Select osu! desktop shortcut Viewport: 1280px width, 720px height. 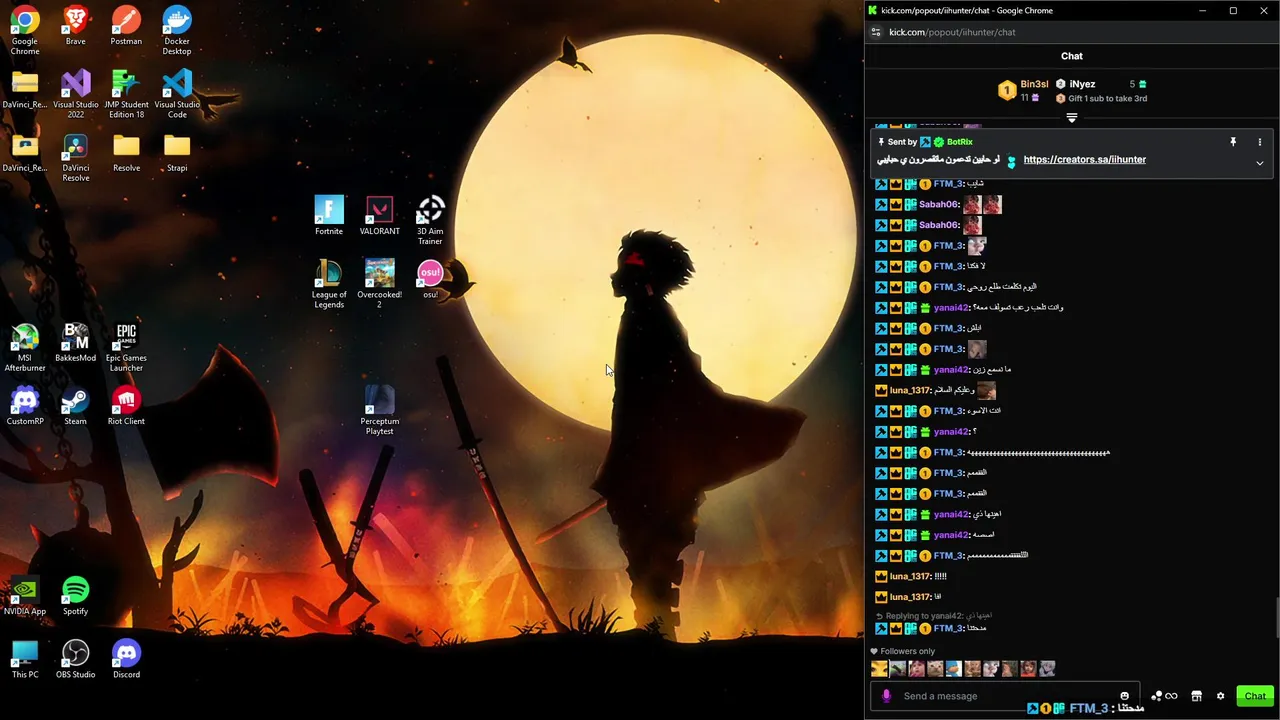coord(430,279)
